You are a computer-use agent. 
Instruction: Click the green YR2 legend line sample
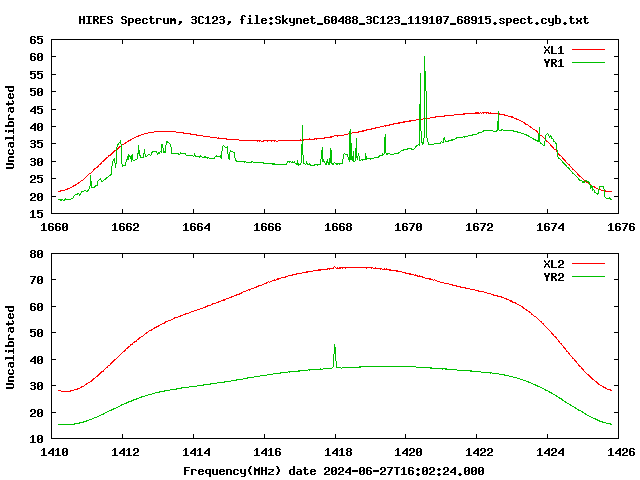point(588,277)
